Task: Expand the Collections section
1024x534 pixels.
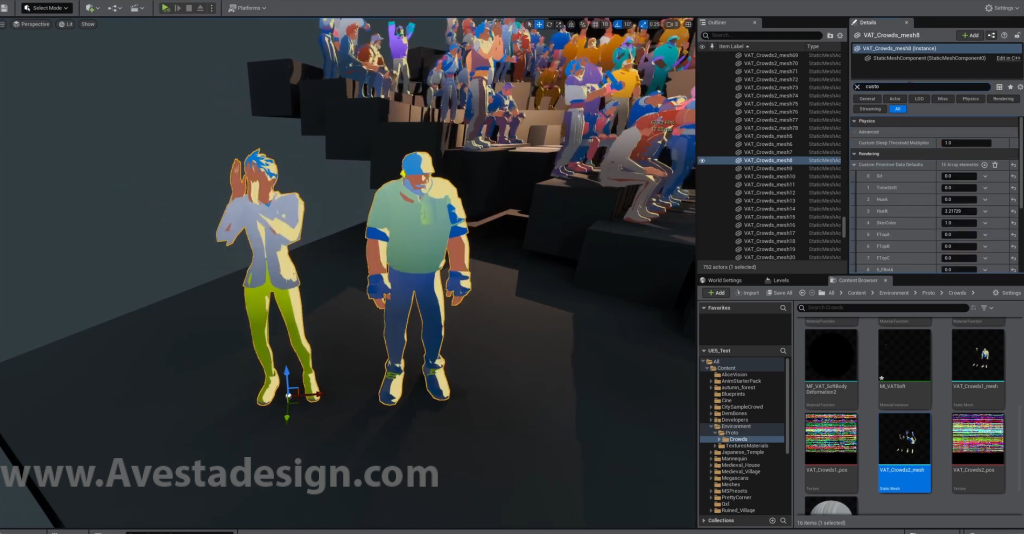Action: coord(704,521)
